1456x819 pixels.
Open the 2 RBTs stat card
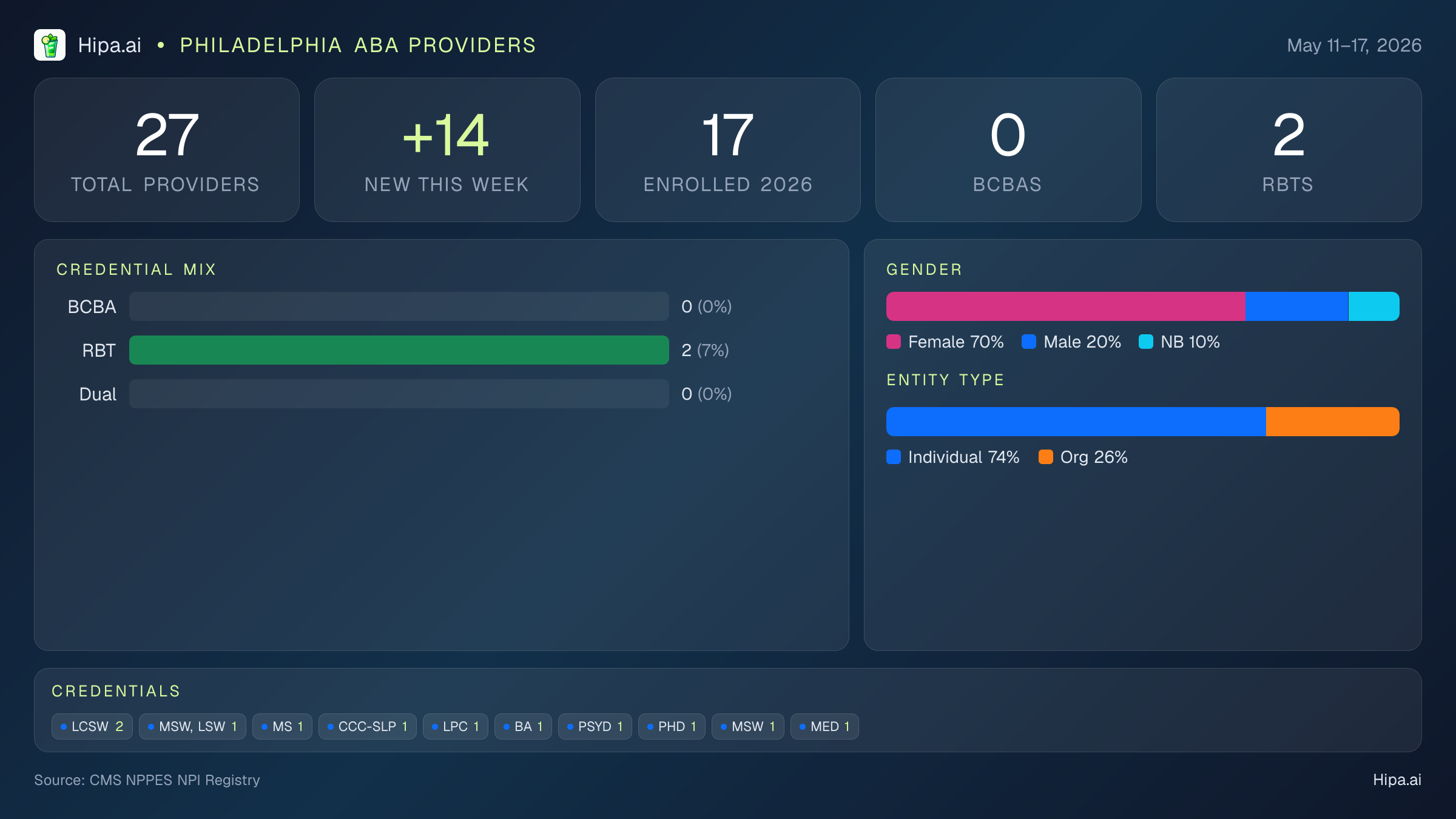click(x=1289, y=150)
